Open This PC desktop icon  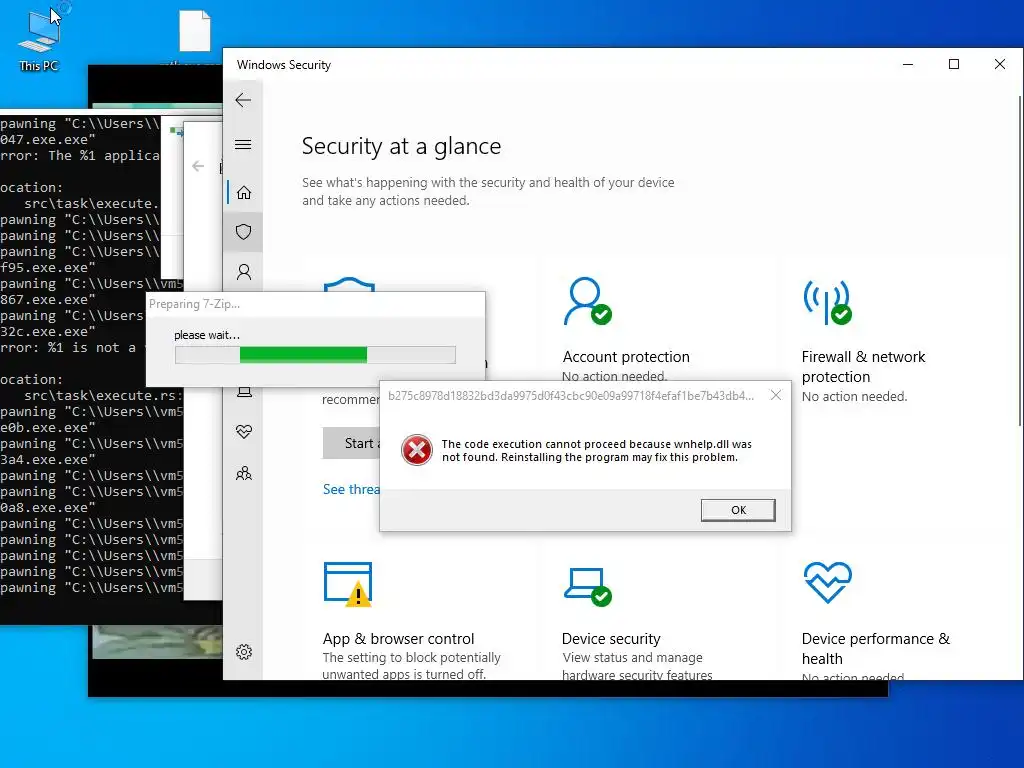39,40
